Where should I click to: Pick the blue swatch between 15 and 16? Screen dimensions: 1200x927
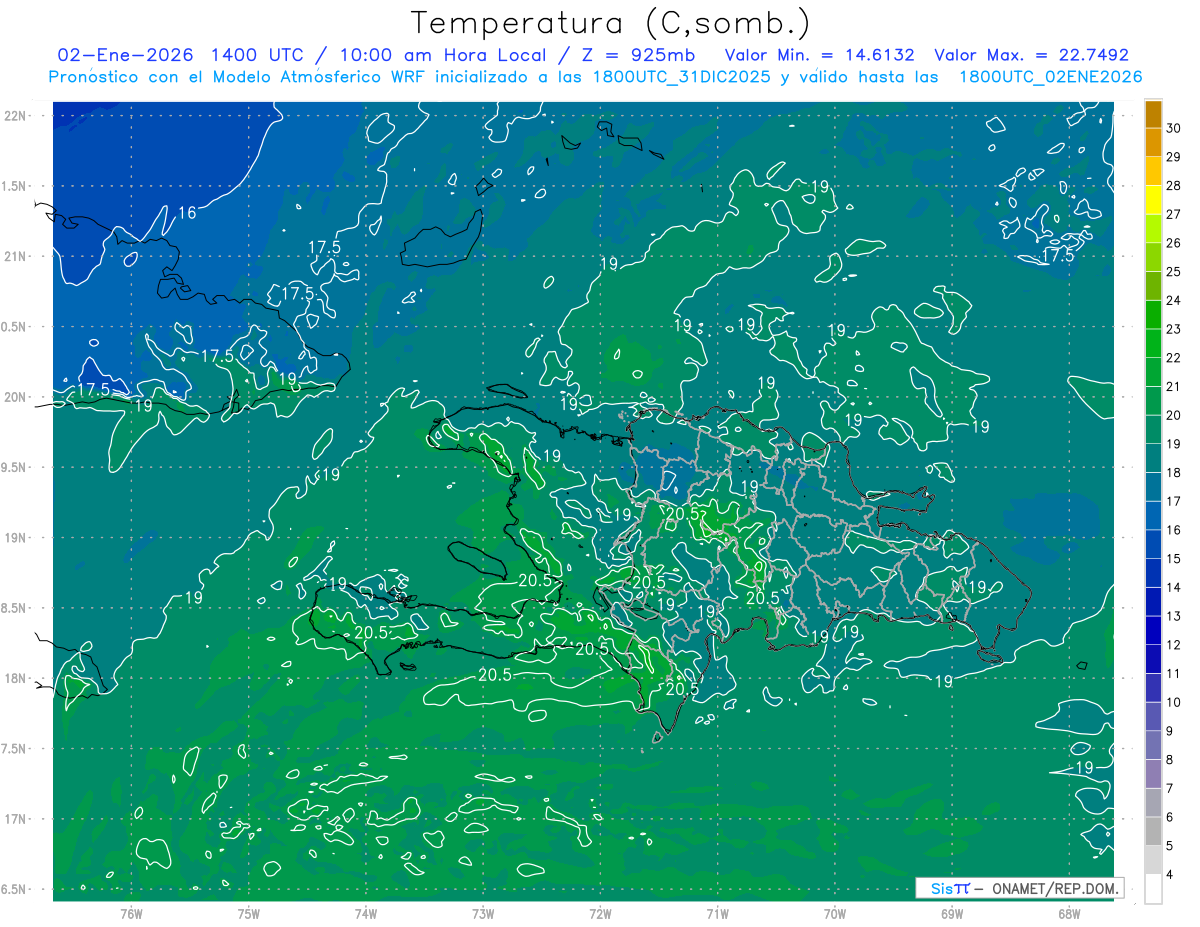(1153, 544)
